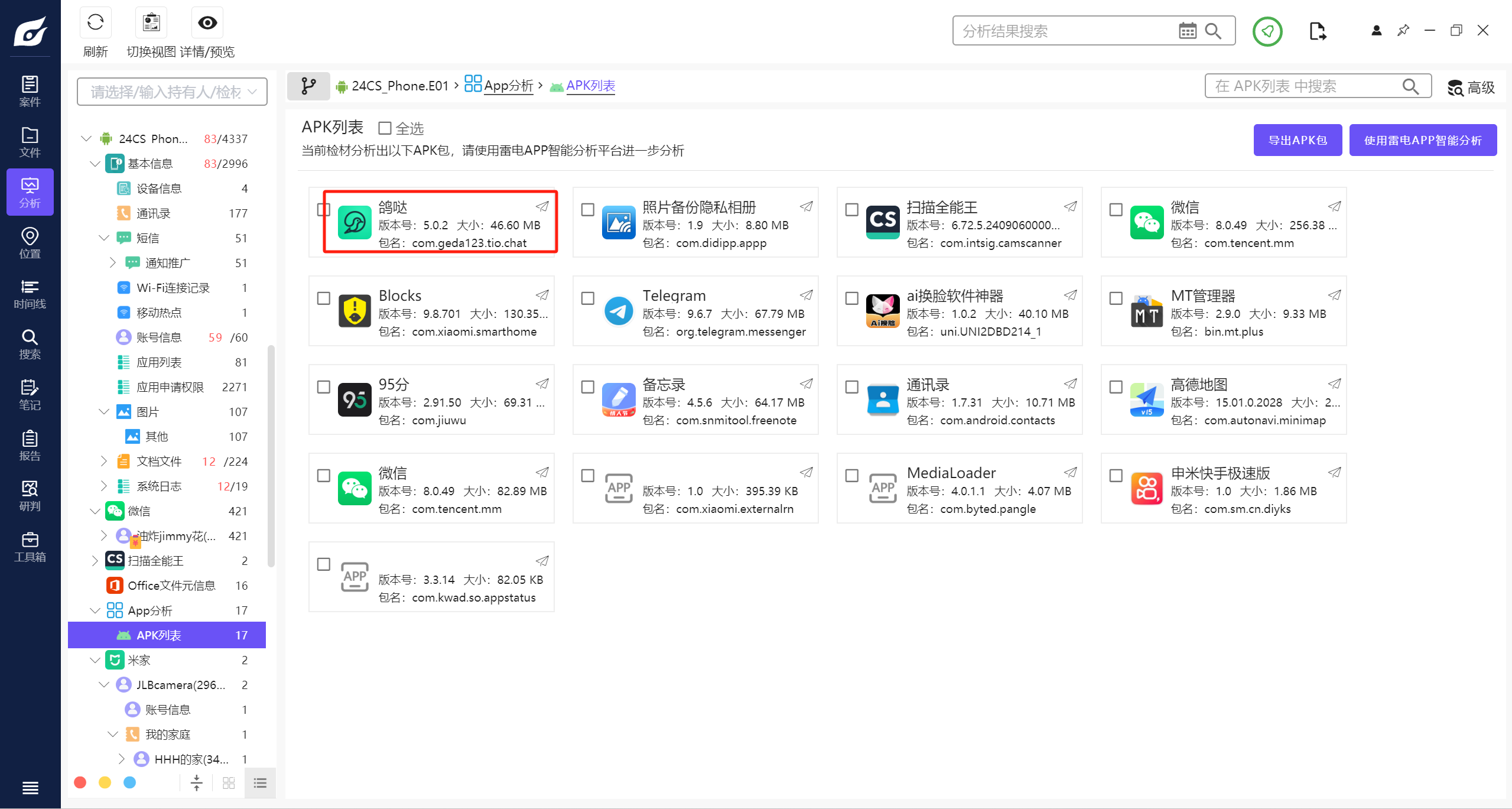Image resolution: width=1512 pixels, height=809 pixels.
Task: Click the calendar icon in search bar
Action: pyautogui.click(x=1187, y=31)
